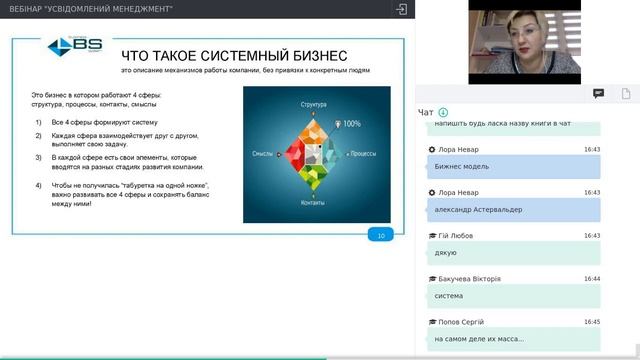Click the 16:44 timestamp in chat
640x360 pixels.
pyautogui.click(x=592, y=279)
